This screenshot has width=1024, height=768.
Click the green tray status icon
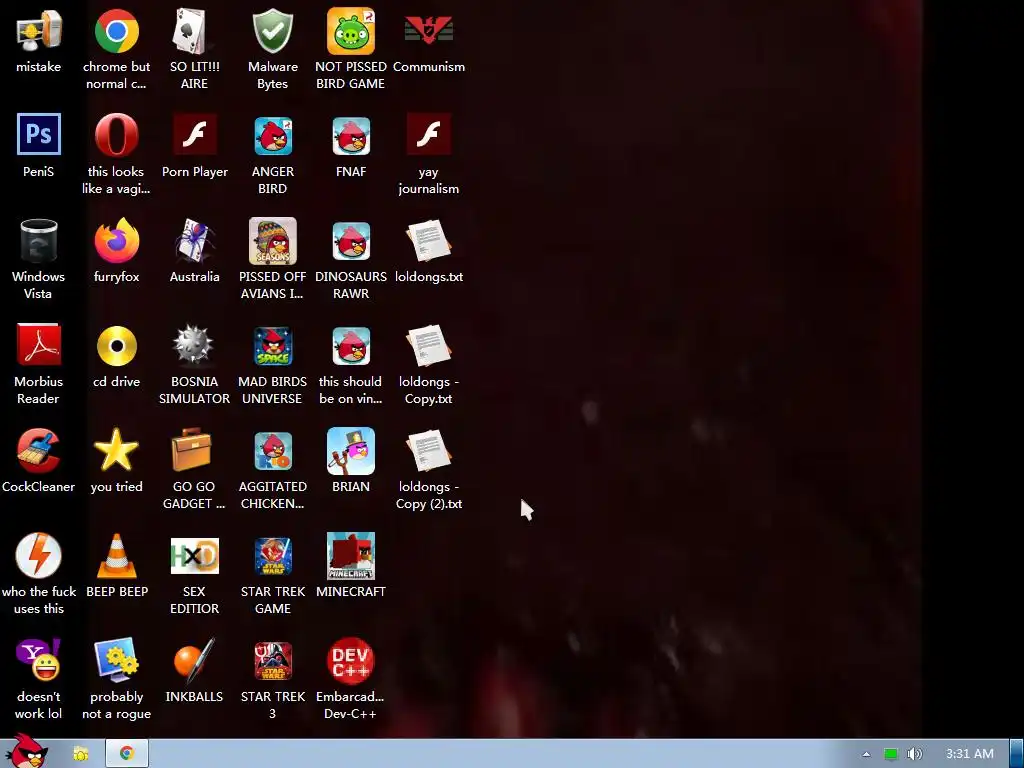click(891, 754)
